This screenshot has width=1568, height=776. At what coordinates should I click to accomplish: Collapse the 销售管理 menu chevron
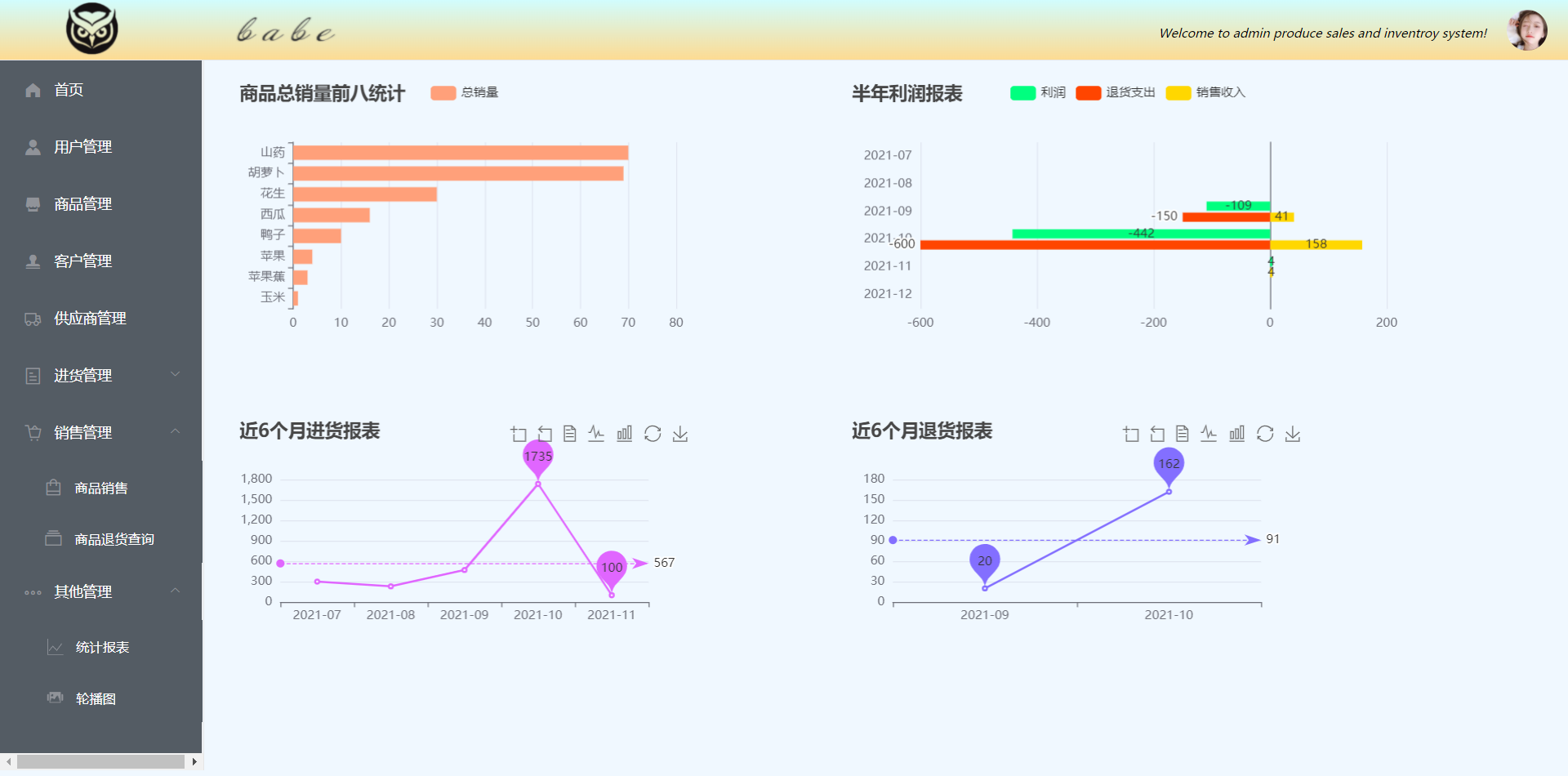pos(175,431)
